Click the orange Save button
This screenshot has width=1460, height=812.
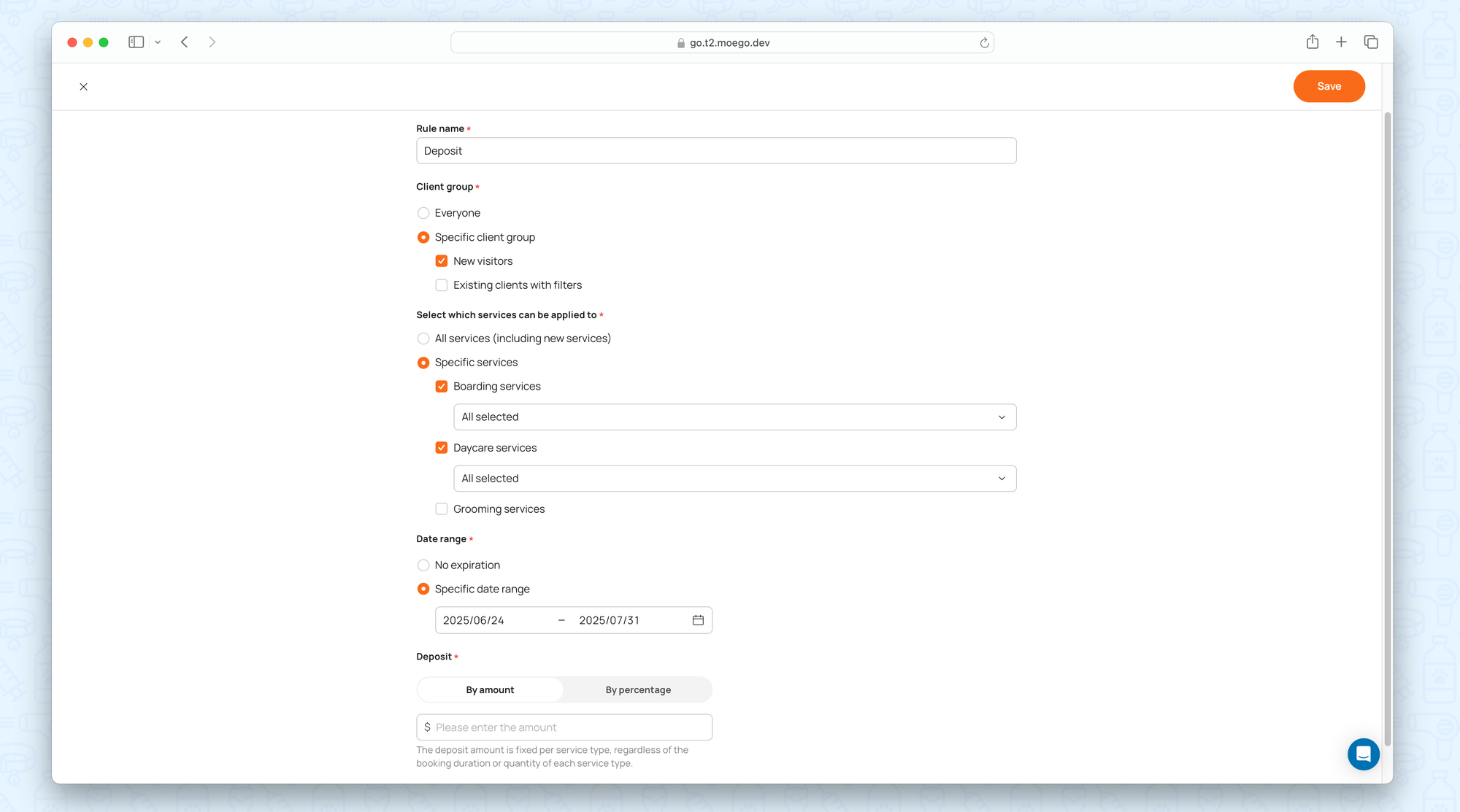coord(1329,86)
